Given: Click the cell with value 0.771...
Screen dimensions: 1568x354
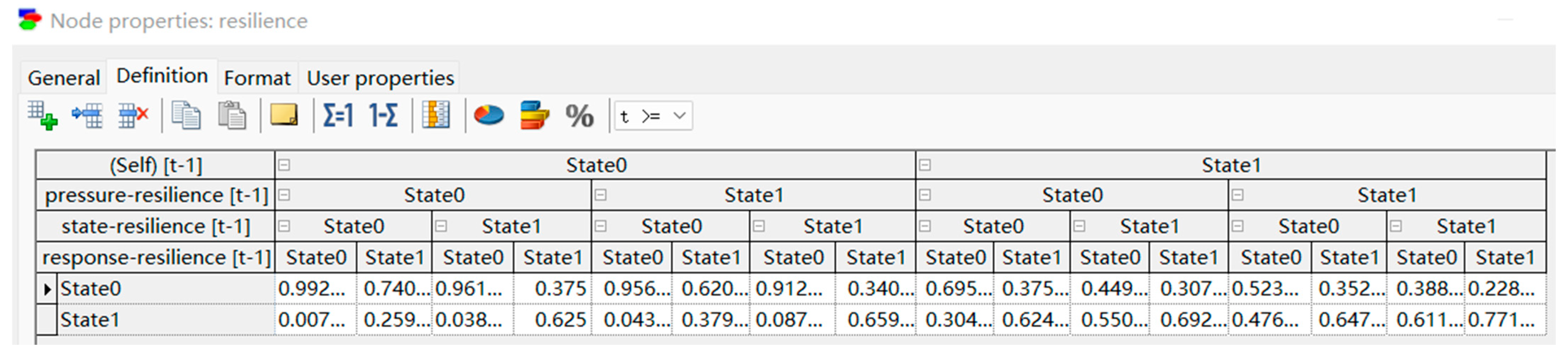Looking at the screenshot, I should click(1505, 319).
